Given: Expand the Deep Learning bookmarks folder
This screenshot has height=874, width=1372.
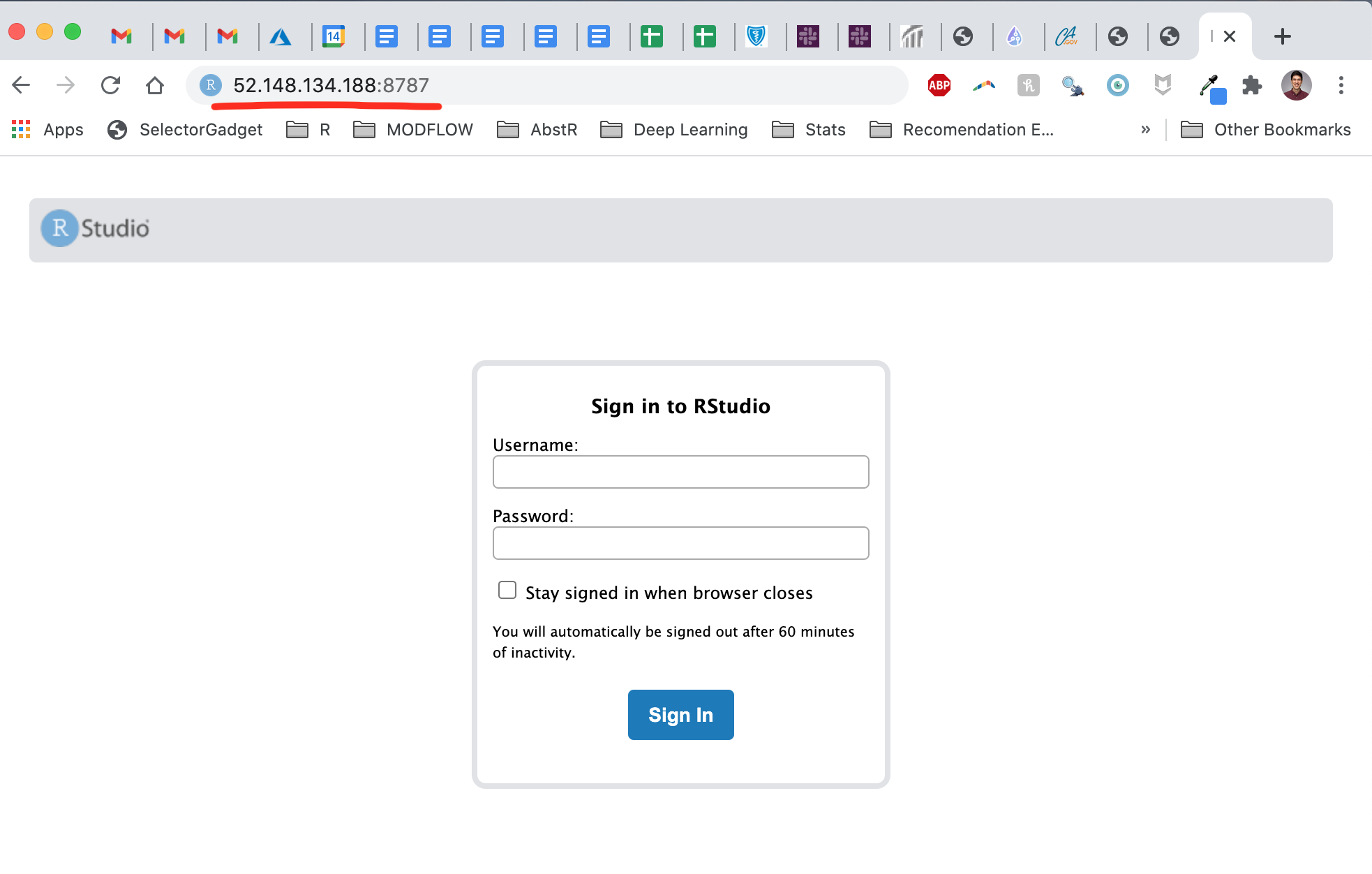Looking at the screenshot, I should point(674,130).
